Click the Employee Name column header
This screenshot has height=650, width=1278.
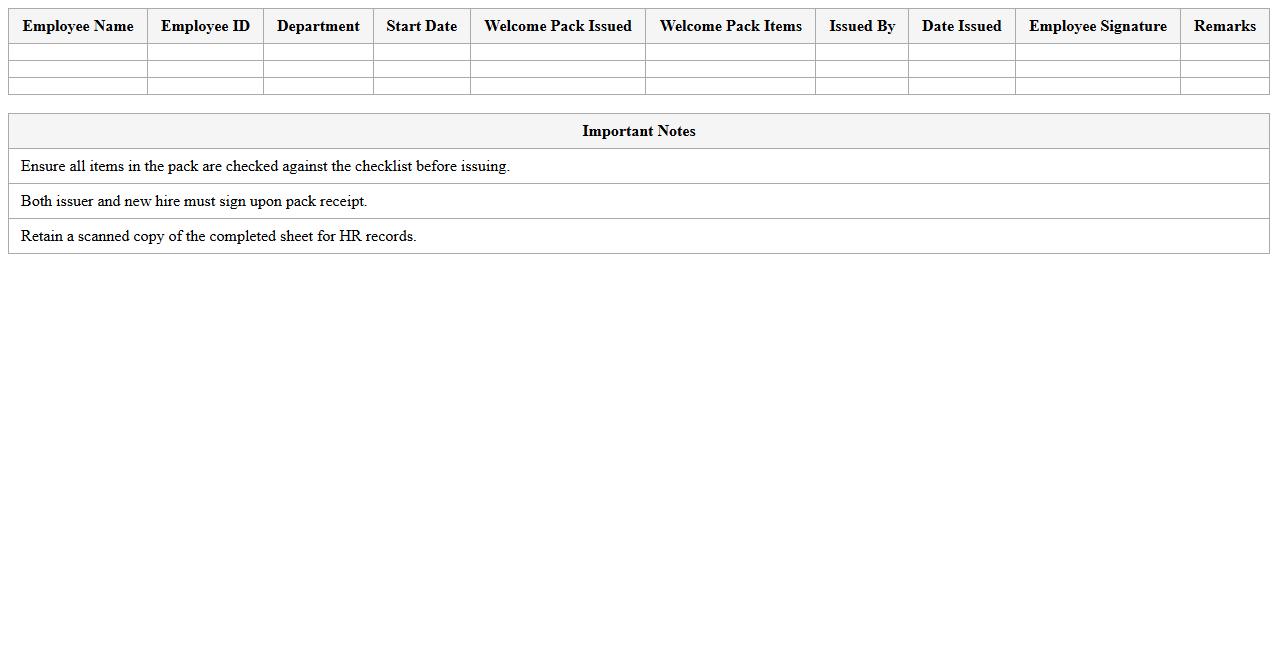tap(77, 26)
